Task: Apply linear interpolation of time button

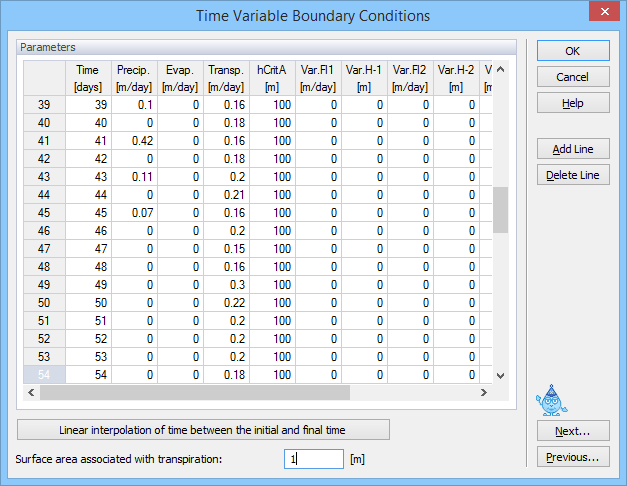Action: 203,430
